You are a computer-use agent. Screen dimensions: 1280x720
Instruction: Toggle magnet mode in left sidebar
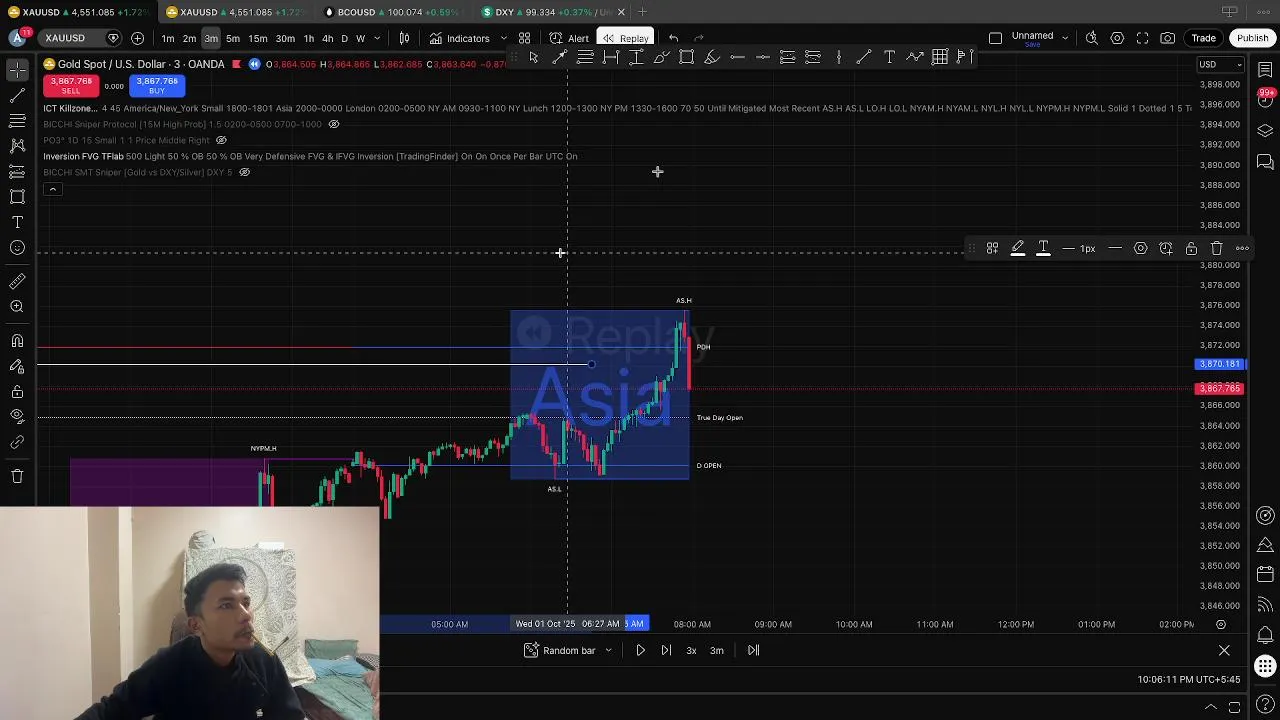click(17, 341)
